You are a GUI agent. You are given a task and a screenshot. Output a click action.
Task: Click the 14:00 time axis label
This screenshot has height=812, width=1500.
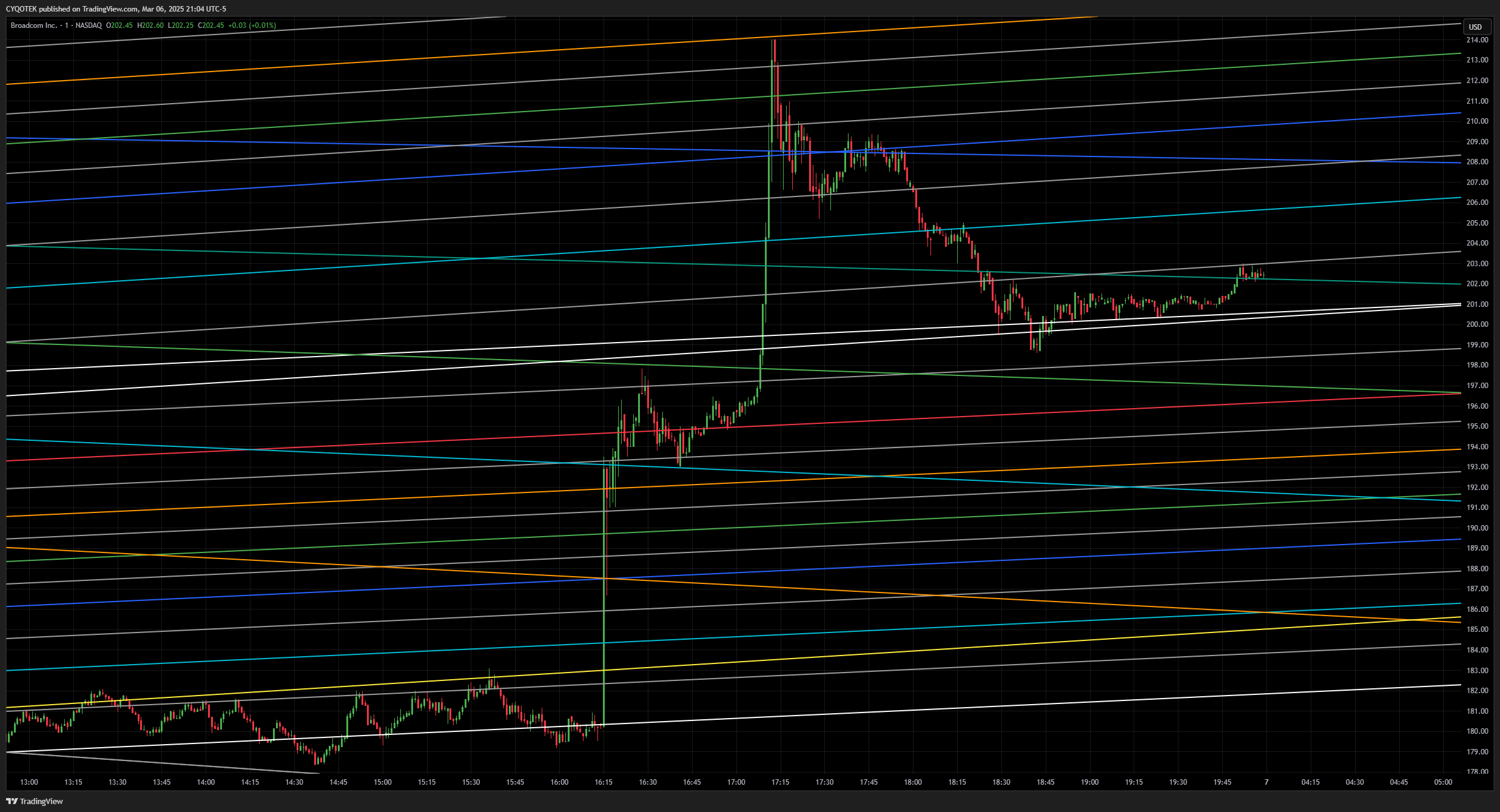pos(206,782)
